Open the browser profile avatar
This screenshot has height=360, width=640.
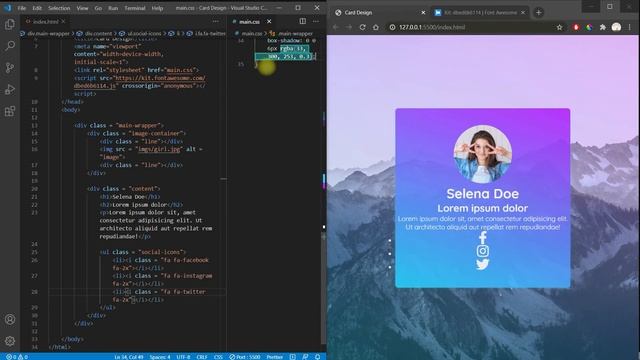[x=616, y=27]
